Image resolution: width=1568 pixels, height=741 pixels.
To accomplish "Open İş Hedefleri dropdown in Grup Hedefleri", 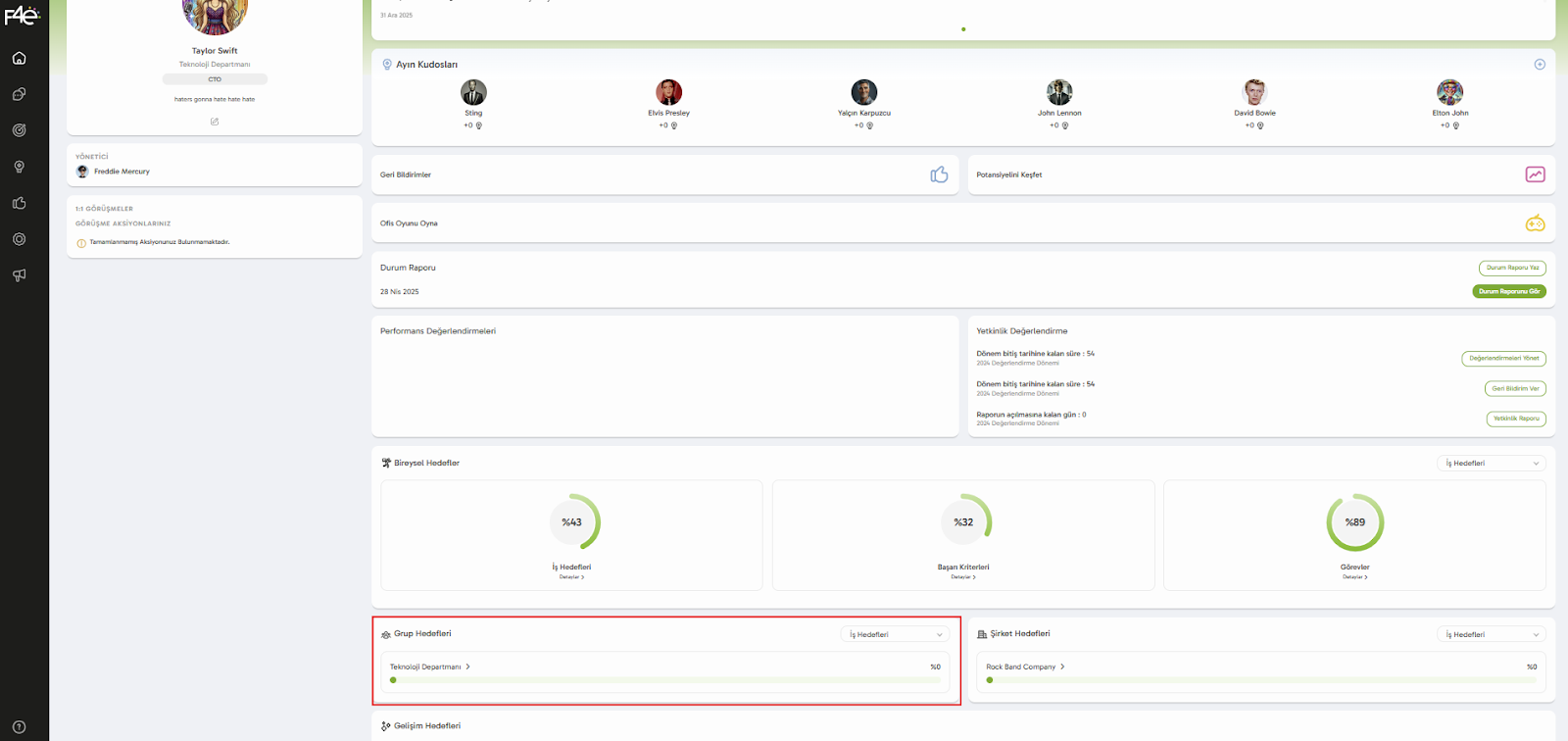I will pyautogui.click(x=895, y=635).
